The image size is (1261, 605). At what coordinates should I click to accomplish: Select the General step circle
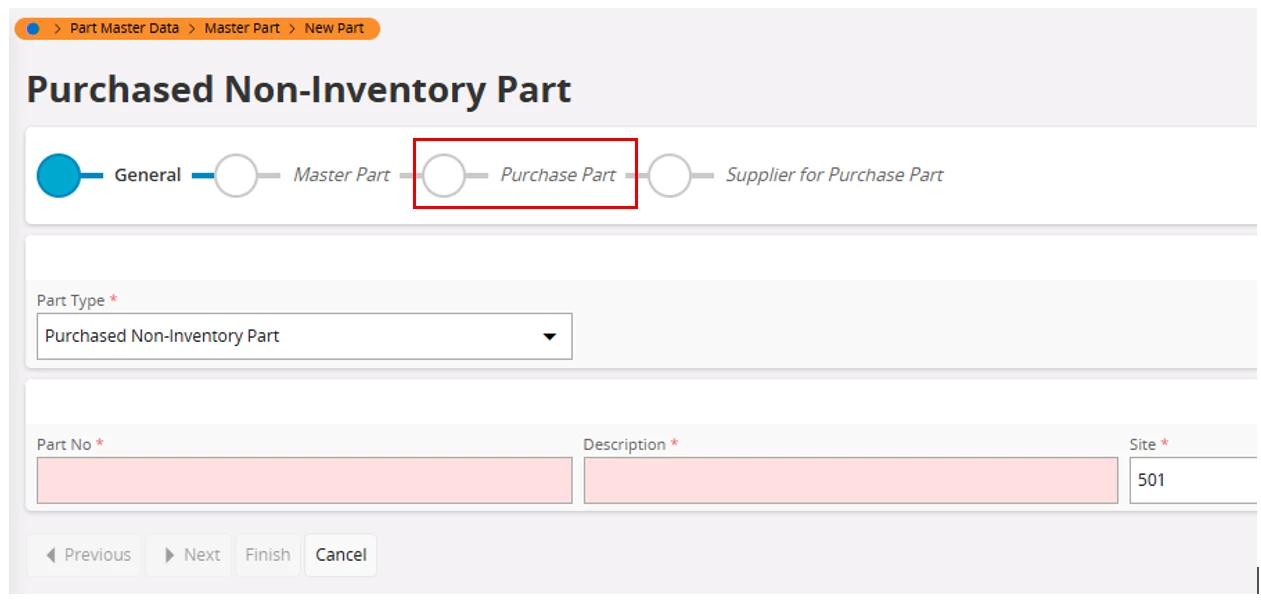click(59, 175)
